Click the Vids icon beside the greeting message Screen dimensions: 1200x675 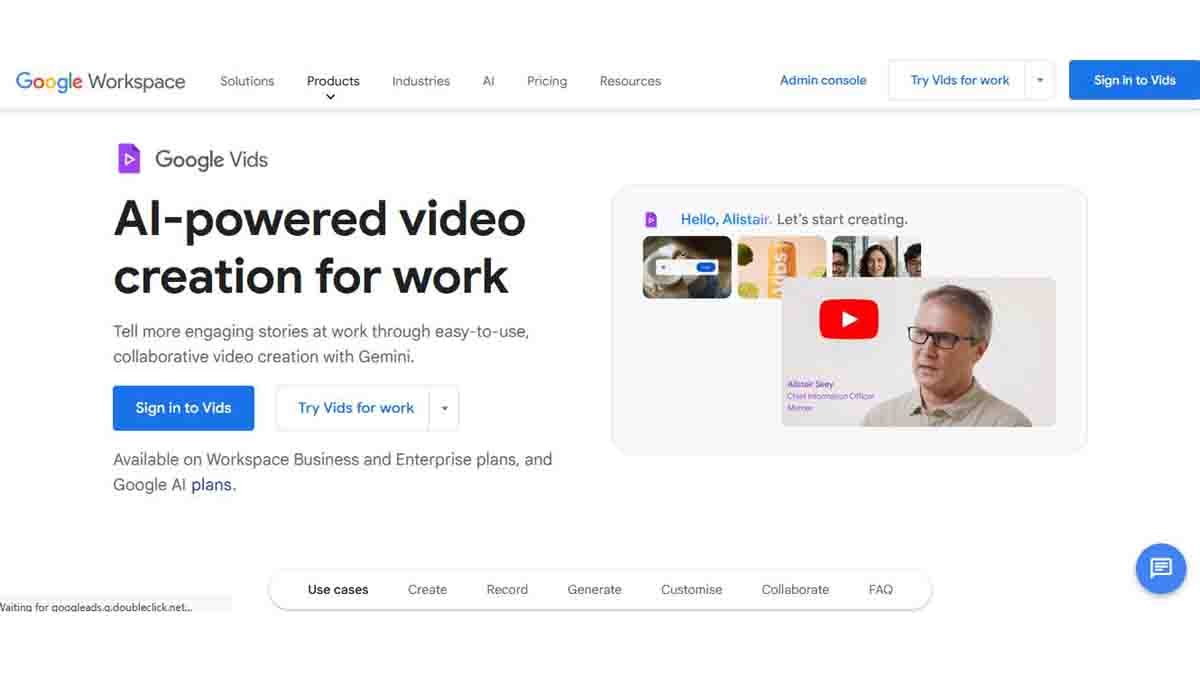click(x=651, y=218)
